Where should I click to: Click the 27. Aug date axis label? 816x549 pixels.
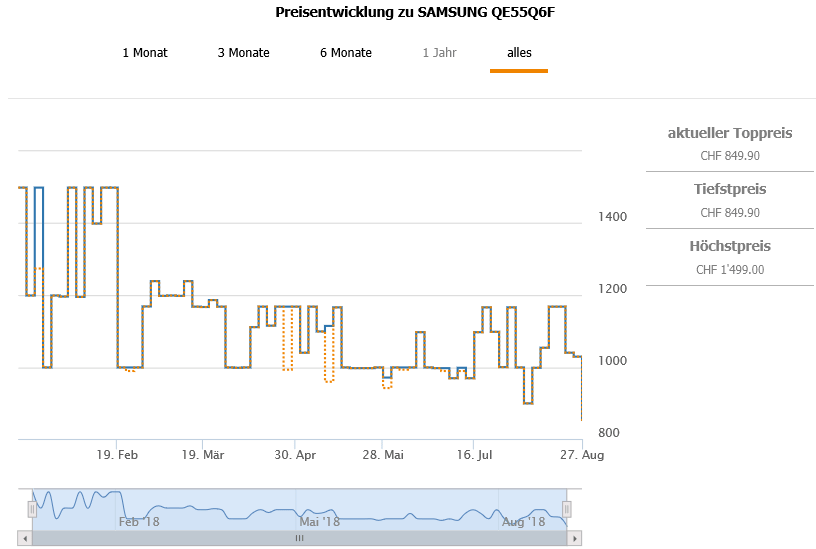pyautogui.click(x=582, y=454)
